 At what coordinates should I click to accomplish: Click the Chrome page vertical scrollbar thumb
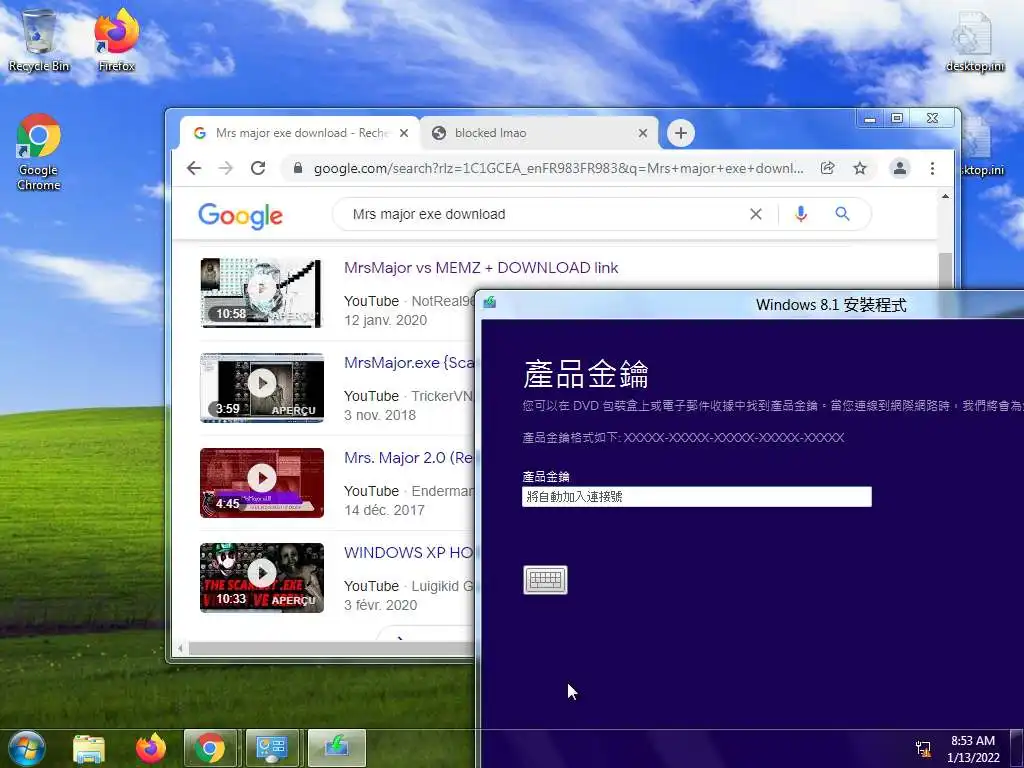click(945, 270)
